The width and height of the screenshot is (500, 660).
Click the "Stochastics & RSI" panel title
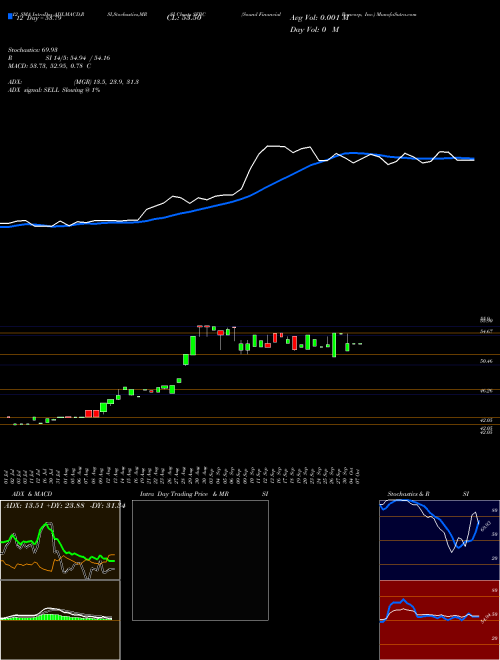click(428, 494)
